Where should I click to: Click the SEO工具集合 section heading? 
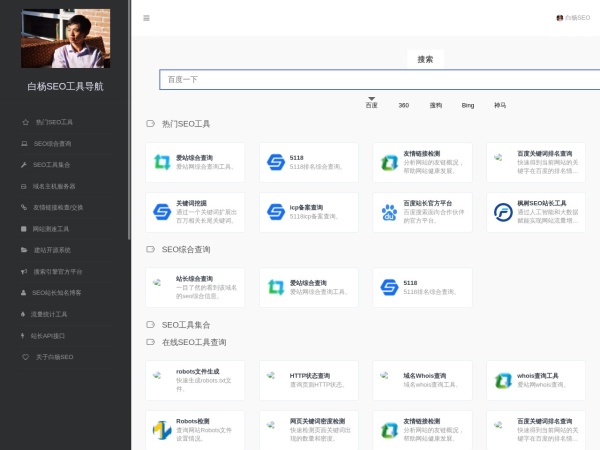point(186,325)
